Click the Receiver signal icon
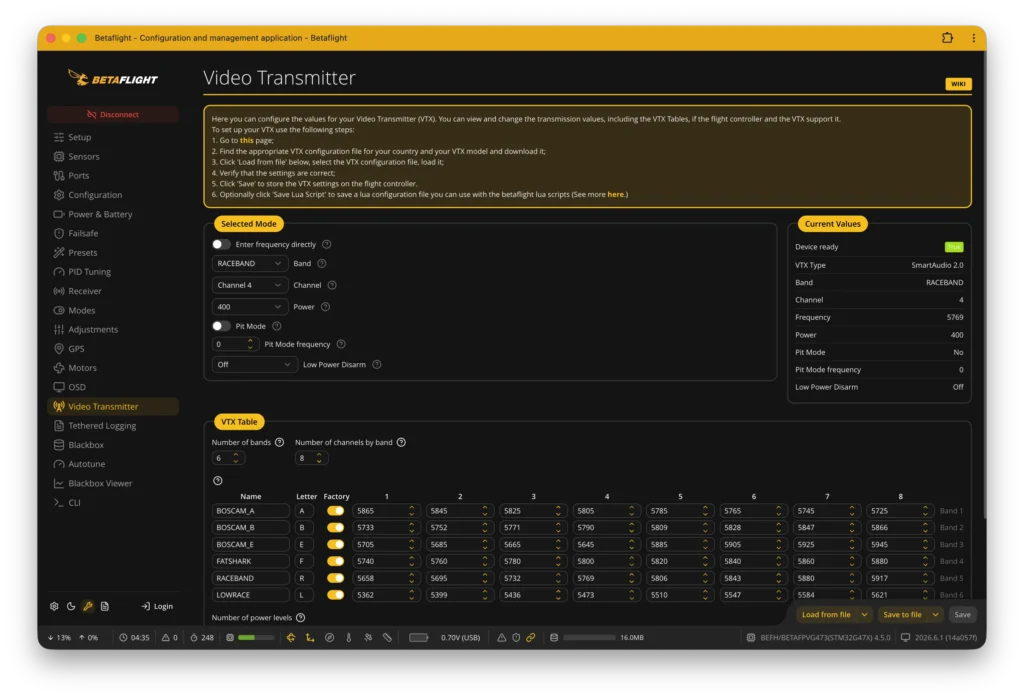 click(x=59, y=291)
